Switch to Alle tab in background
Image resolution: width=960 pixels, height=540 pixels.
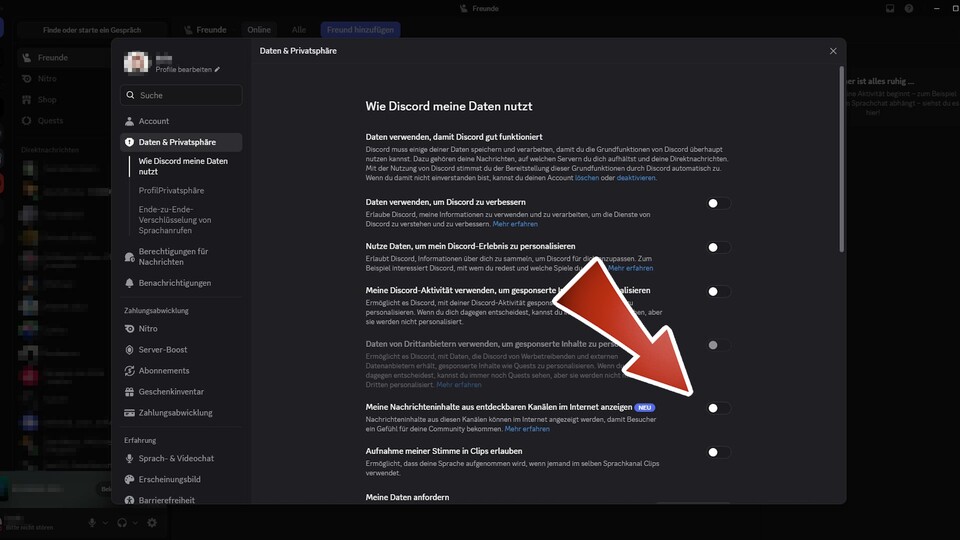tap(299, 29)
